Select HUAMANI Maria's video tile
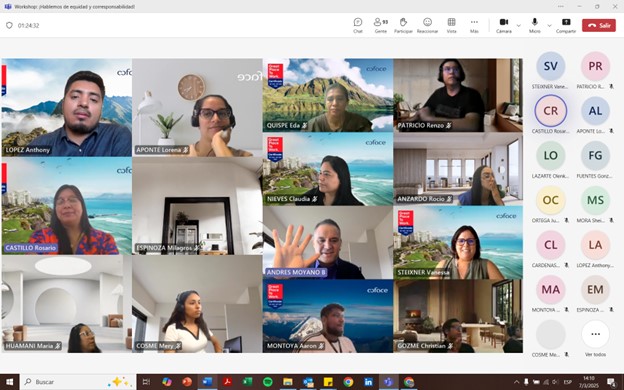 pos(67,304)
